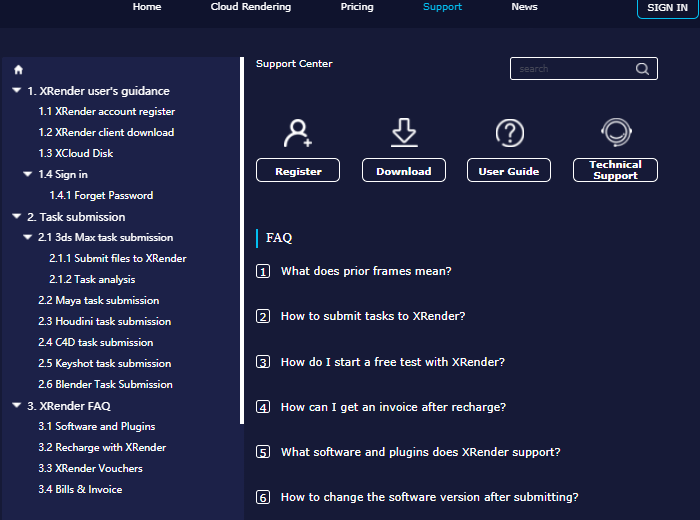Click the number 1 FAQ icon
This screenshot has height=520, width=700.
tap(263, 271)
